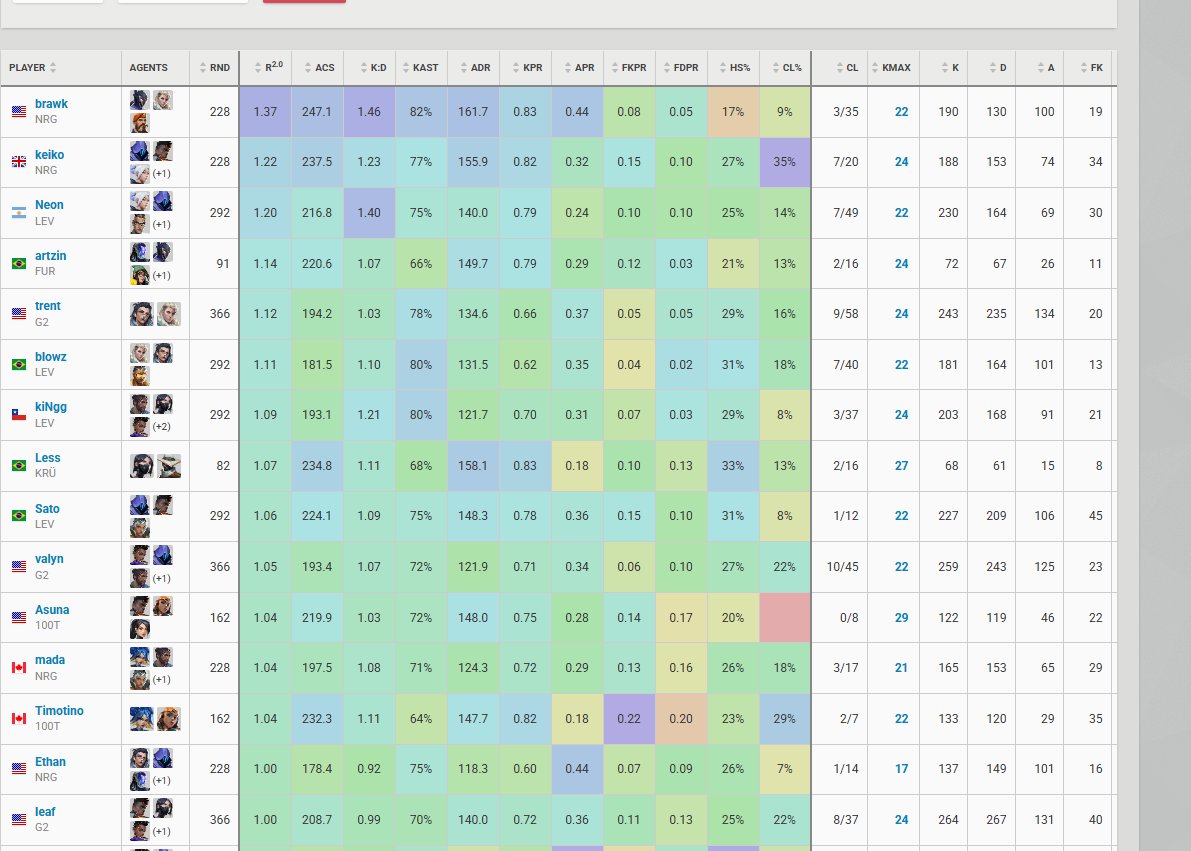This screenshot has height=851, width=1191.
Task: Open Asuna's KMAX value 29
Action: click(901, 618)
